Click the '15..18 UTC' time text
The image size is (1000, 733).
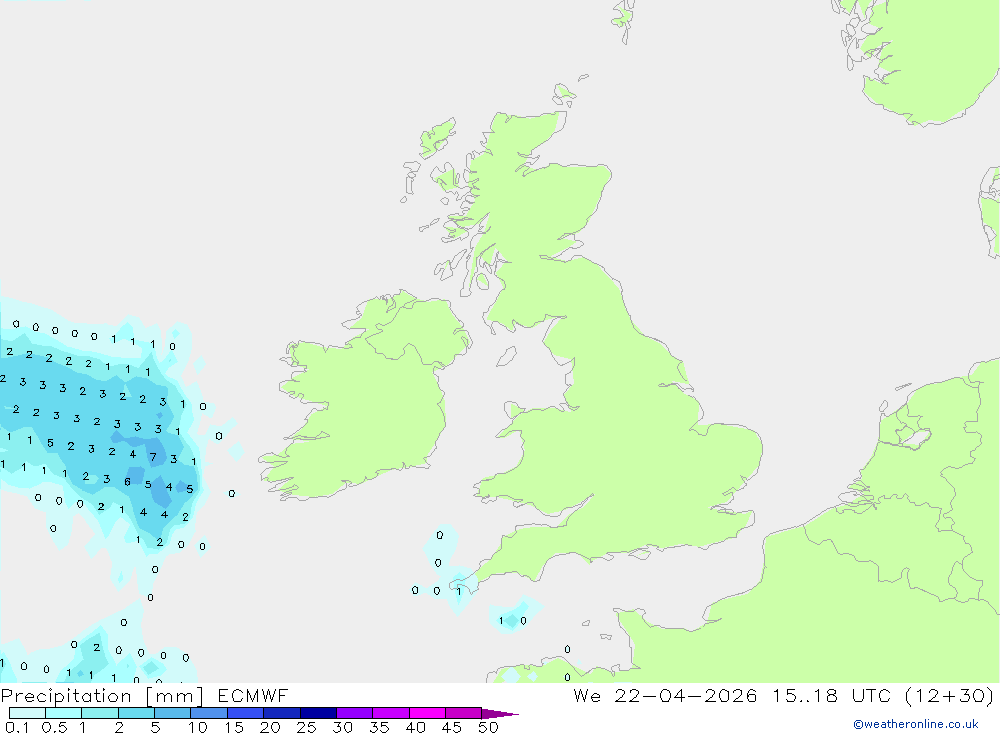[x=832, y=695]
